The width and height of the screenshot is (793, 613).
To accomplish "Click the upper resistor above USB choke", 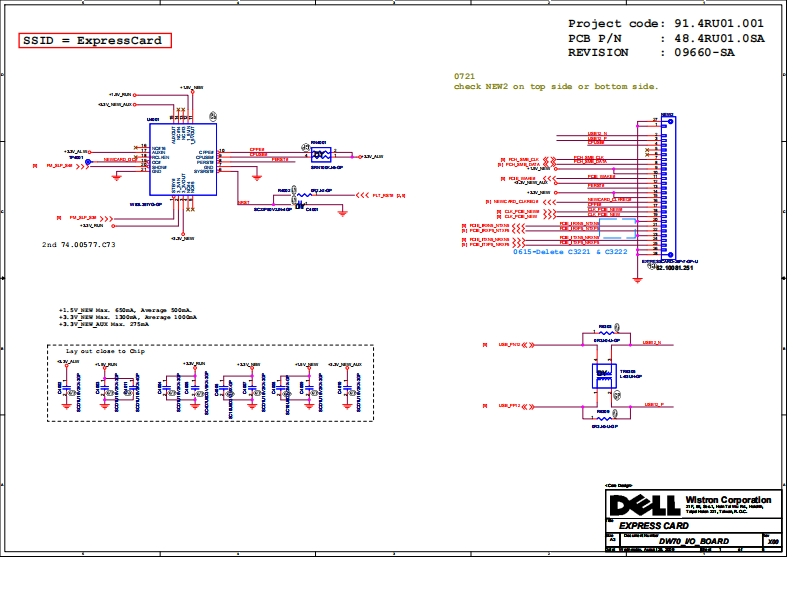I will click(x=605, y=335).
